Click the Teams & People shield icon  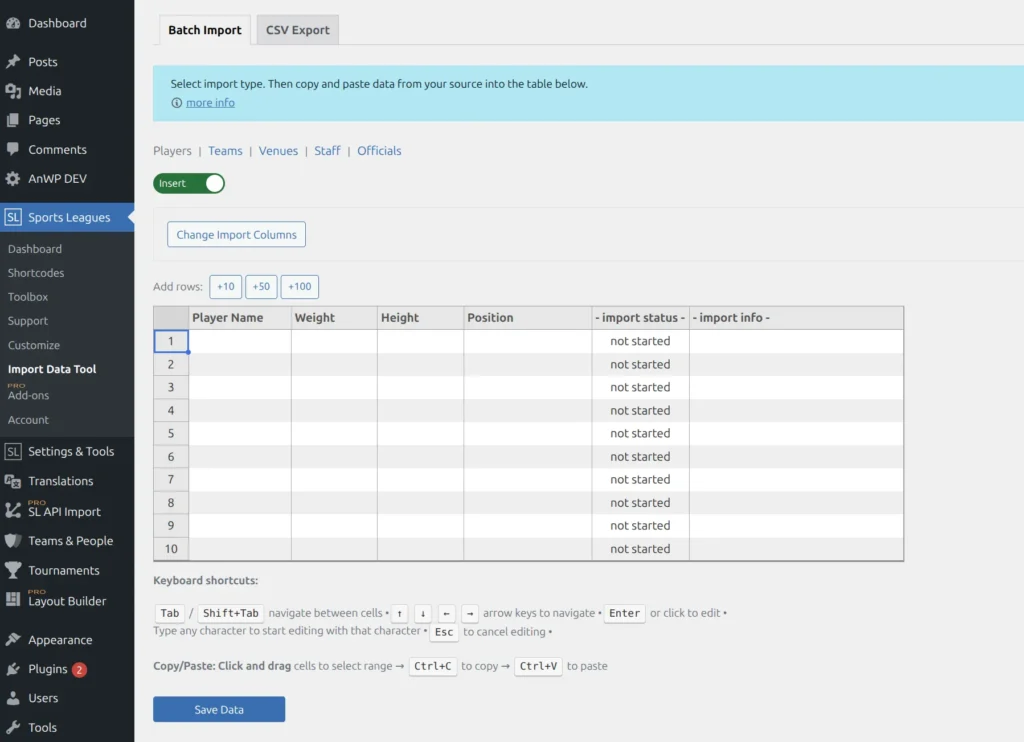13,541
